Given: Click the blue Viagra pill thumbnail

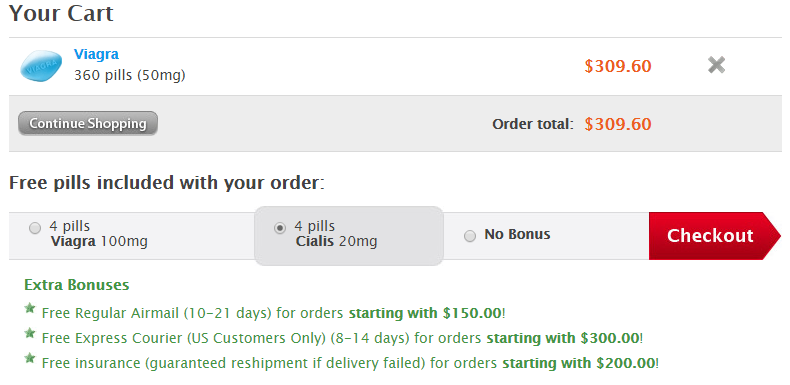Looking at the screenshot, I should click(41, 66).
